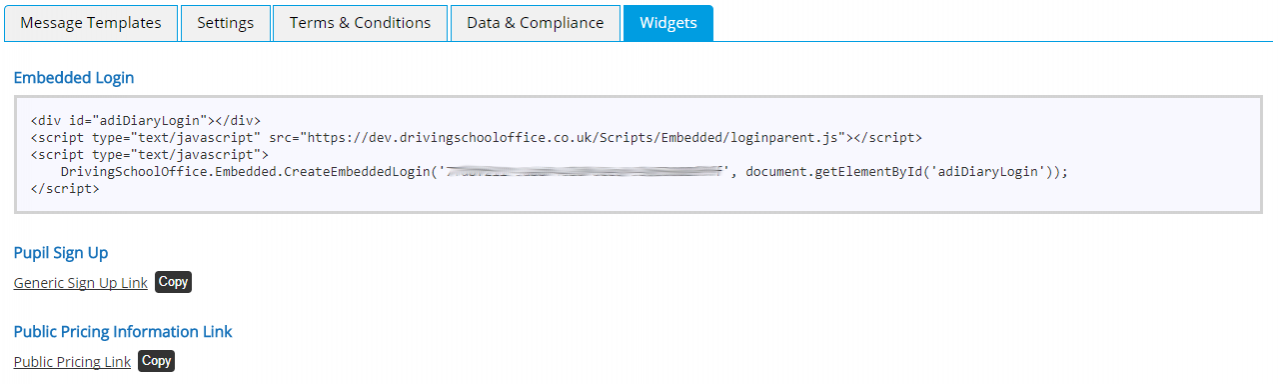Viewport: 1280px width, 384px height.
Task: Click the CreateEmbeddedLogin function call line
Action: pyautogui.click(x=564, y=172)
